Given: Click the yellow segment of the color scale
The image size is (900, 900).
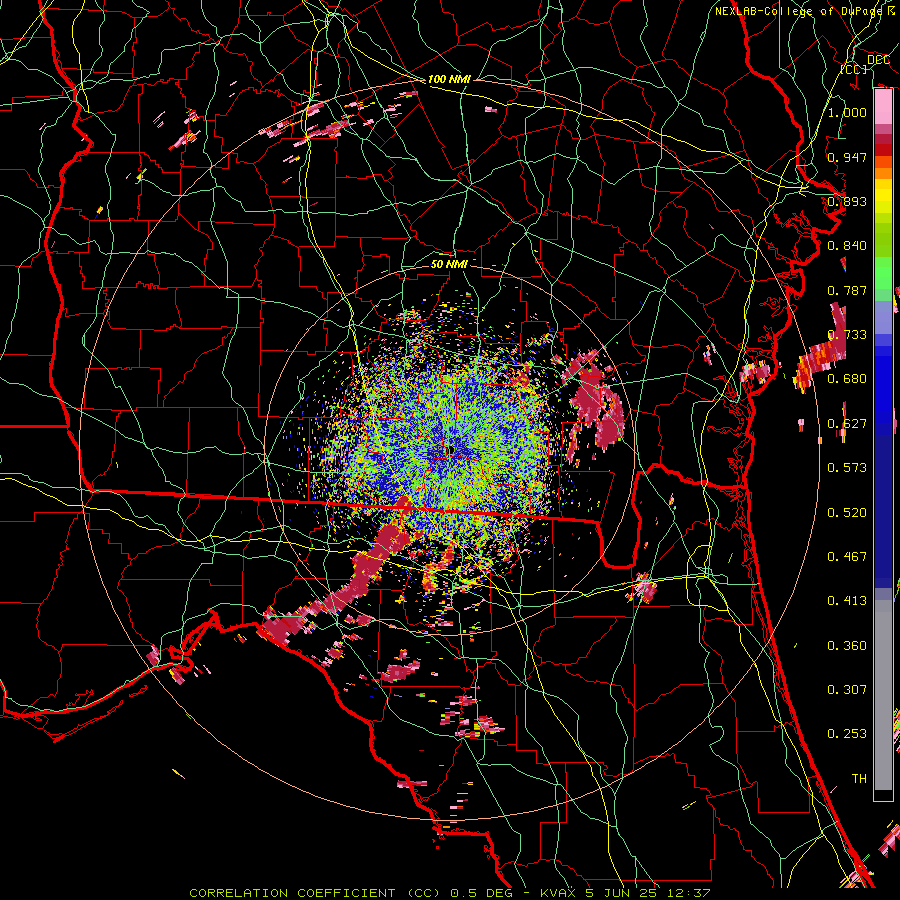Looking at the screenshot, I should [x=883, y=197].
